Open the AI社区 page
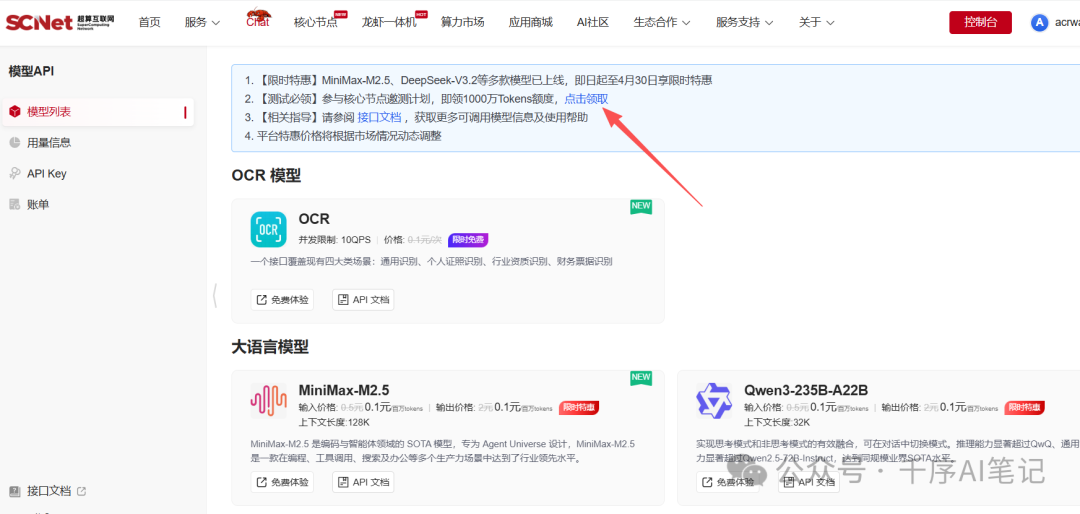The width and height of the screenshot is (1080, 514). (x=593, y=23)
